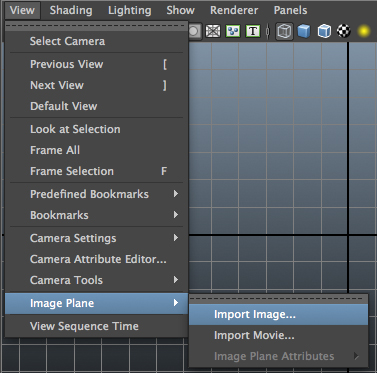Open the View menu
The height and width of the screenshot is (373, 377).
22,10
